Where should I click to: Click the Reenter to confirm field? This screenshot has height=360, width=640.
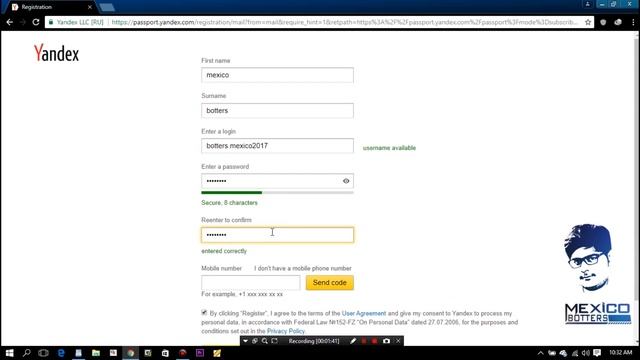pyautogui.click(x=278, y=235)
